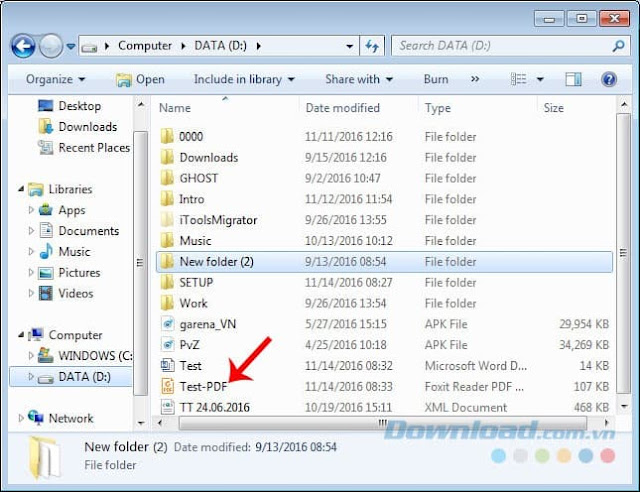This screenshot has height=492, width=640.
Task: Select Music library in navigation pane
Action: click(64, 252)
